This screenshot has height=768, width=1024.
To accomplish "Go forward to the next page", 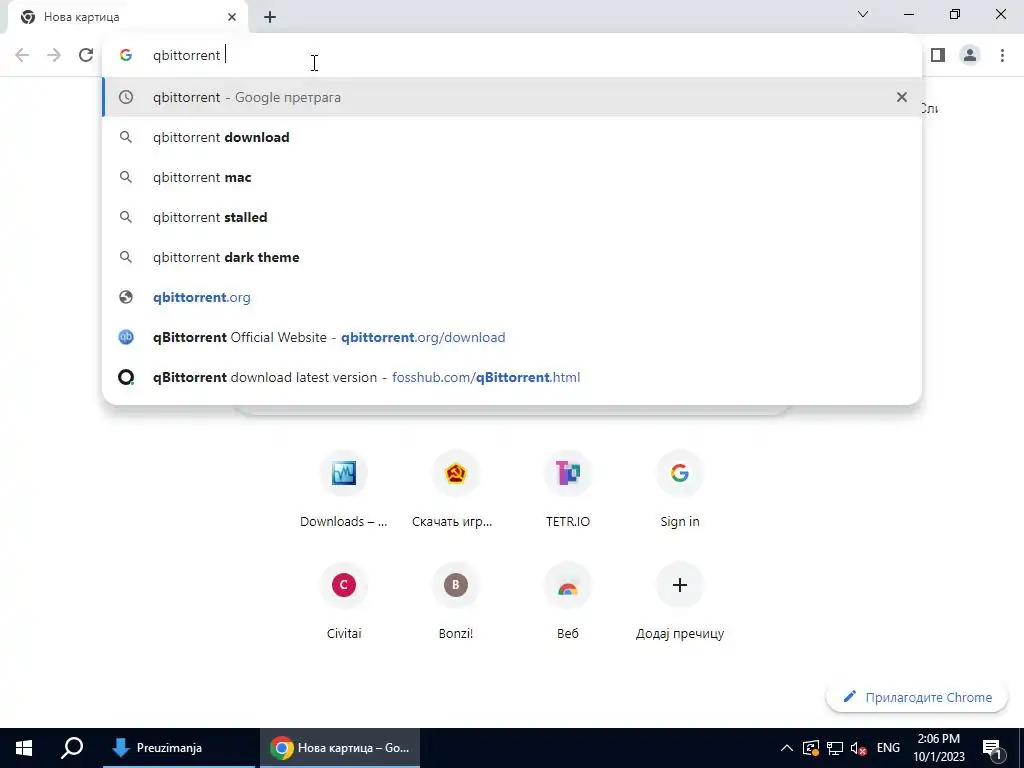I will point(54,55).
